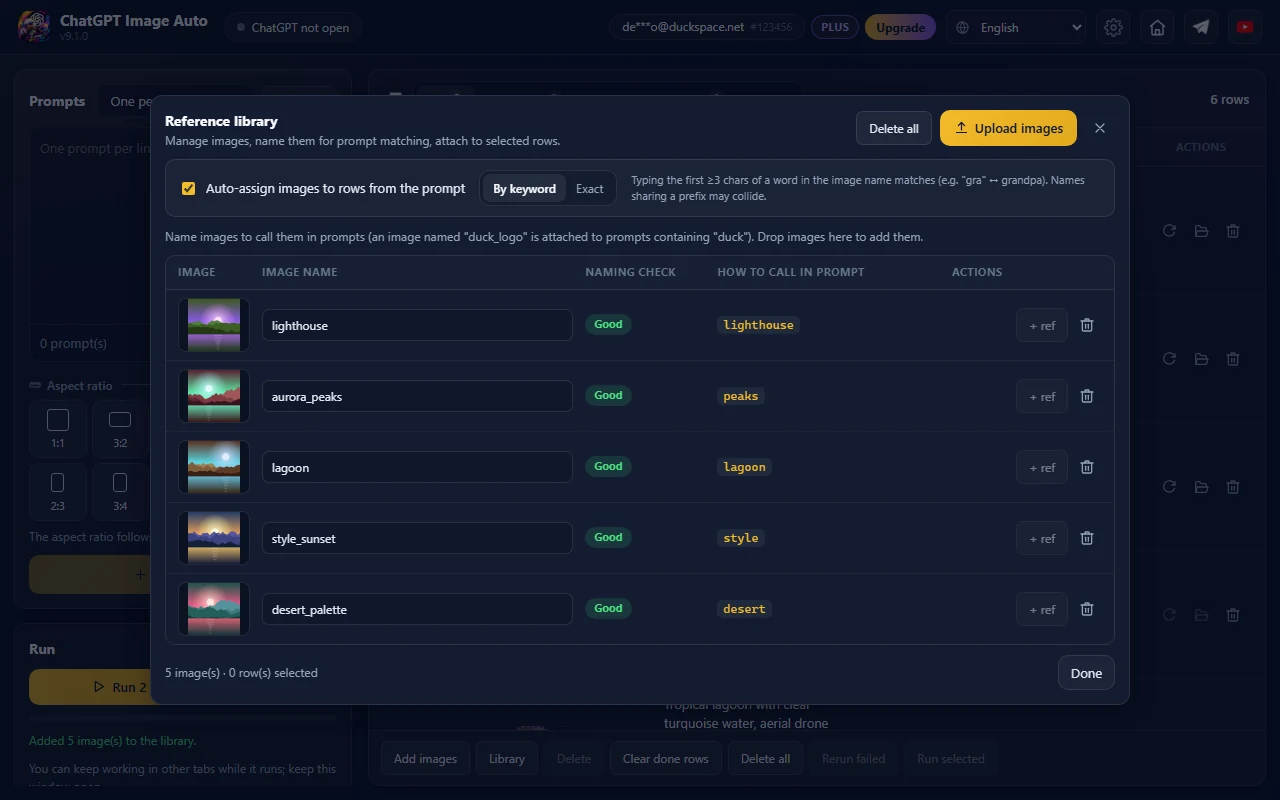Close the Reference library dialog
The width and height of the screenshot is (1280, 800).
click(x=1100, y=128)
